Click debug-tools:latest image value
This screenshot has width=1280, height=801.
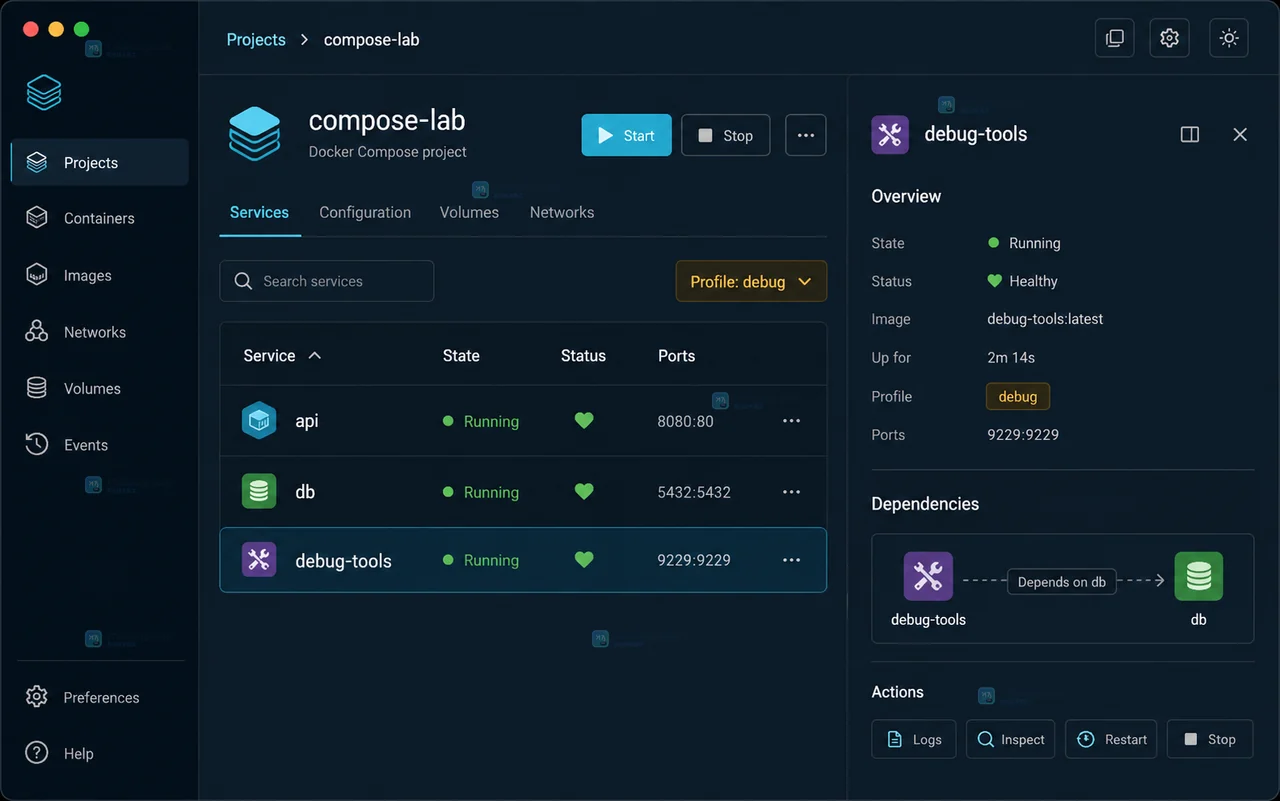1045,319
